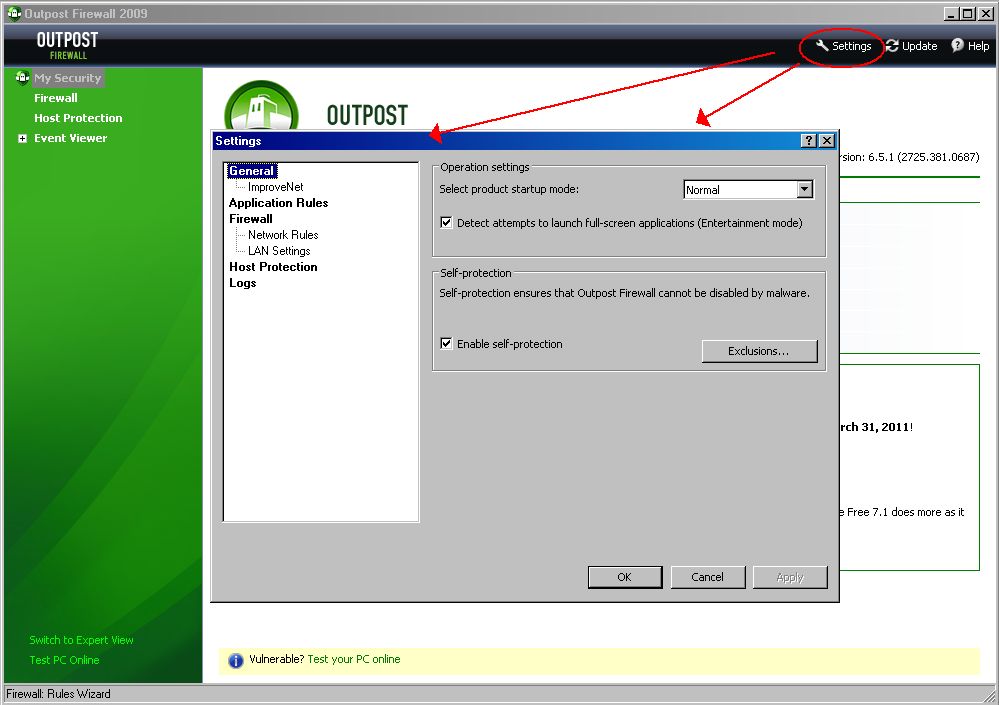Click the OUTPOST FIREWALL header logo

tap(68, 45)
